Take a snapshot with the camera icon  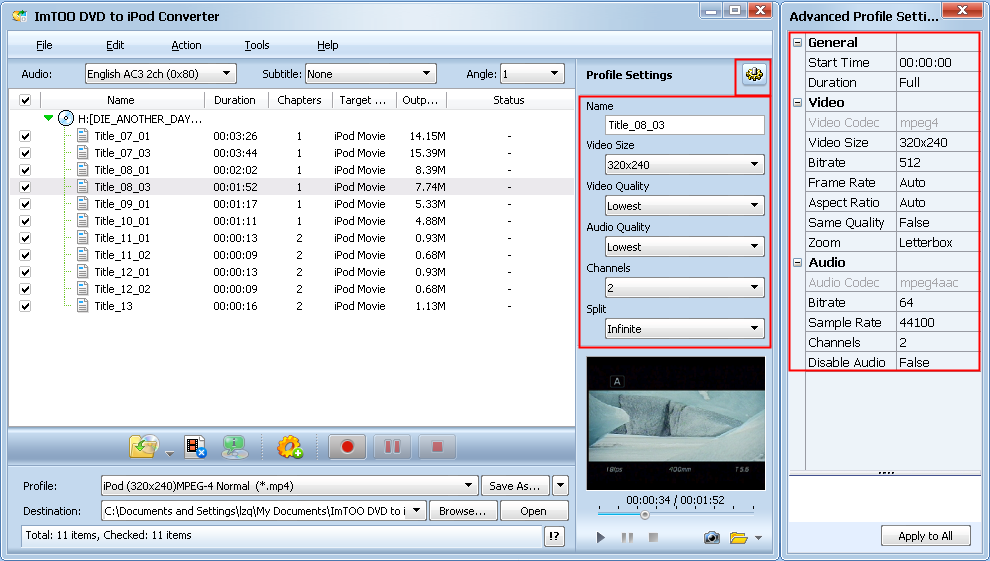tap(712, 538)
